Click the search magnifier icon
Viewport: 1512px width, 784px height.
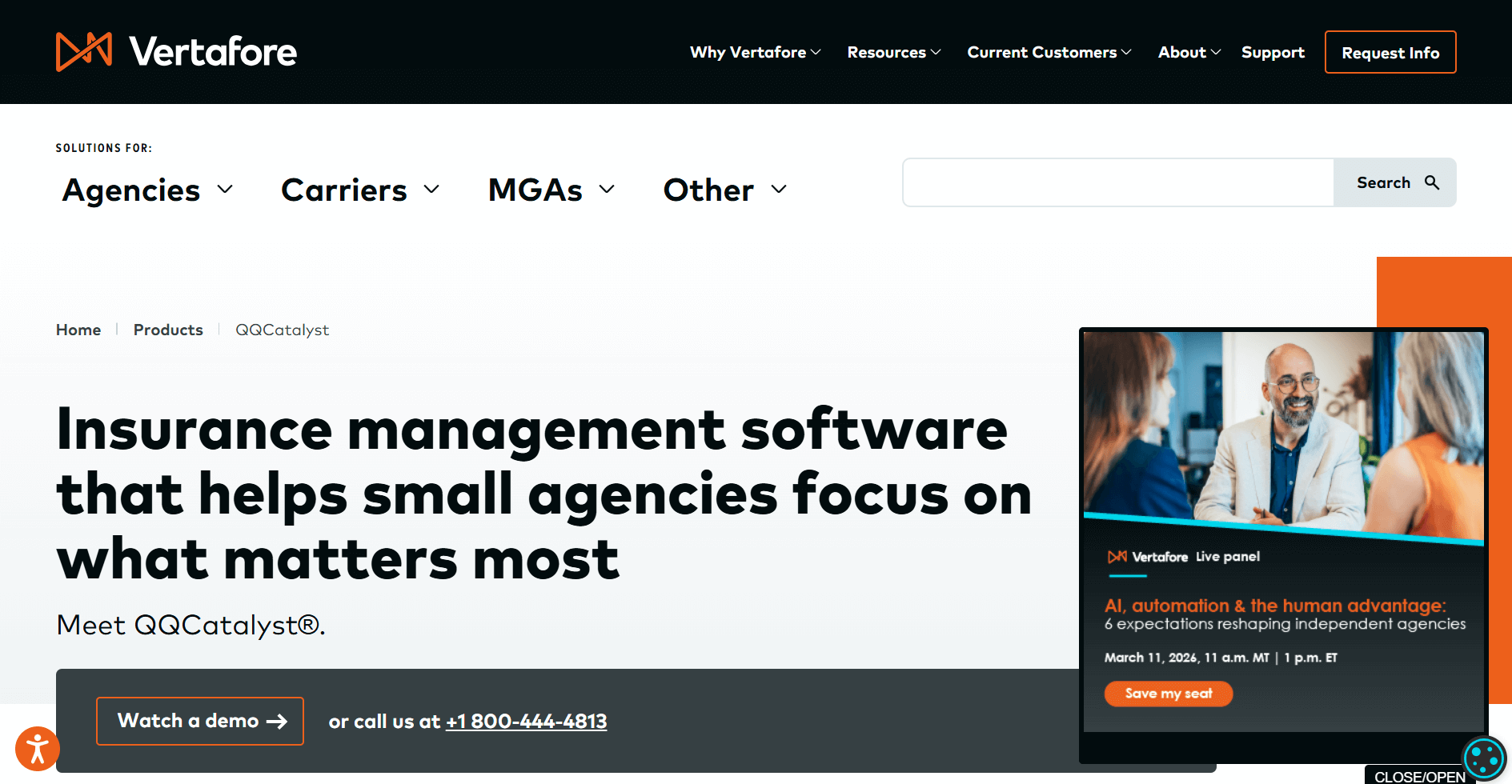pos(1432,182)
